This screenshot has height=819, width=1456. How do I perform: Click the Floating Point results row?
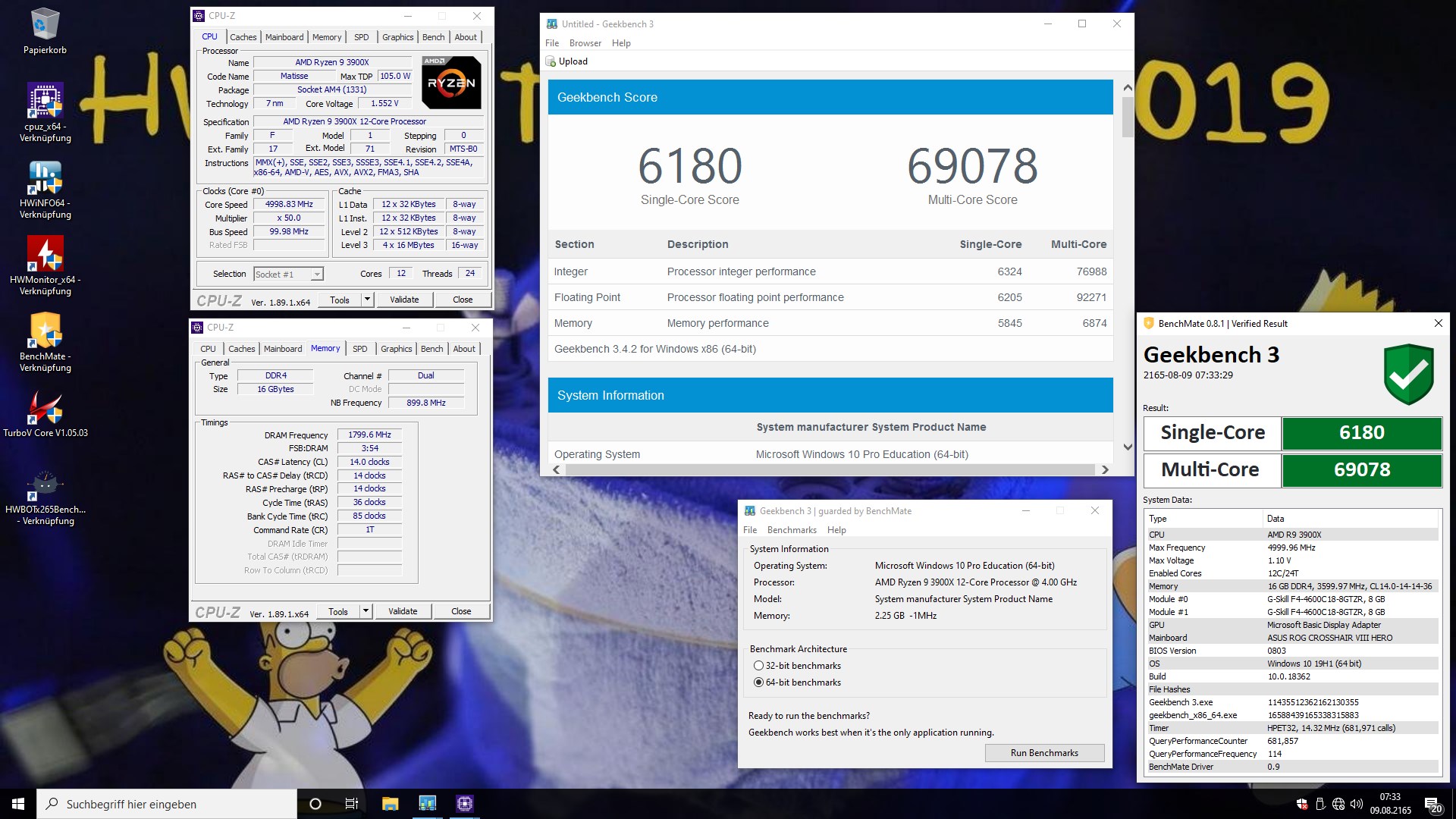coord(830,297)
